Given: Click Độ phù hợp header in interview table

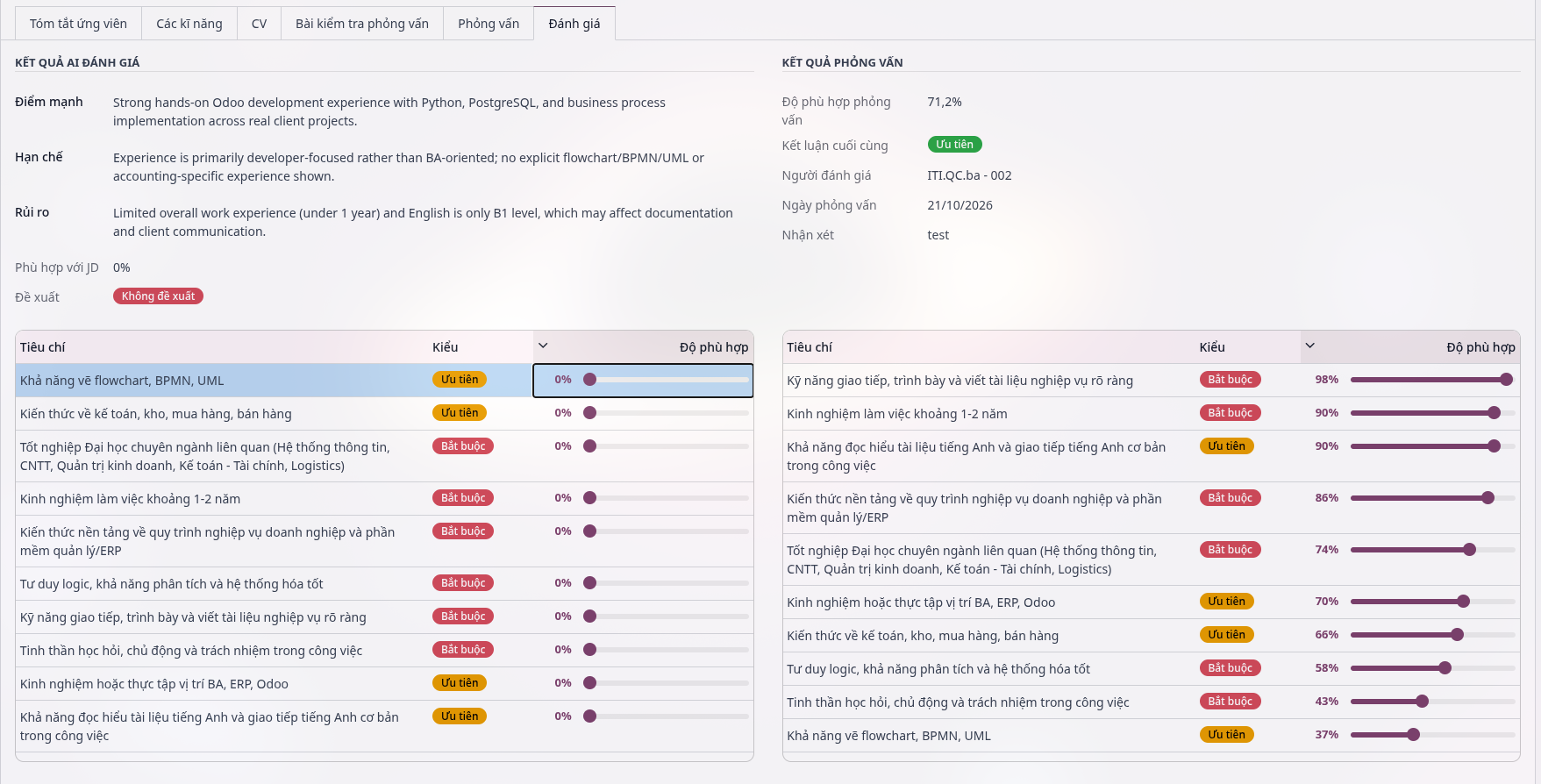Looking at the screenshot, I should (1480, 347).
